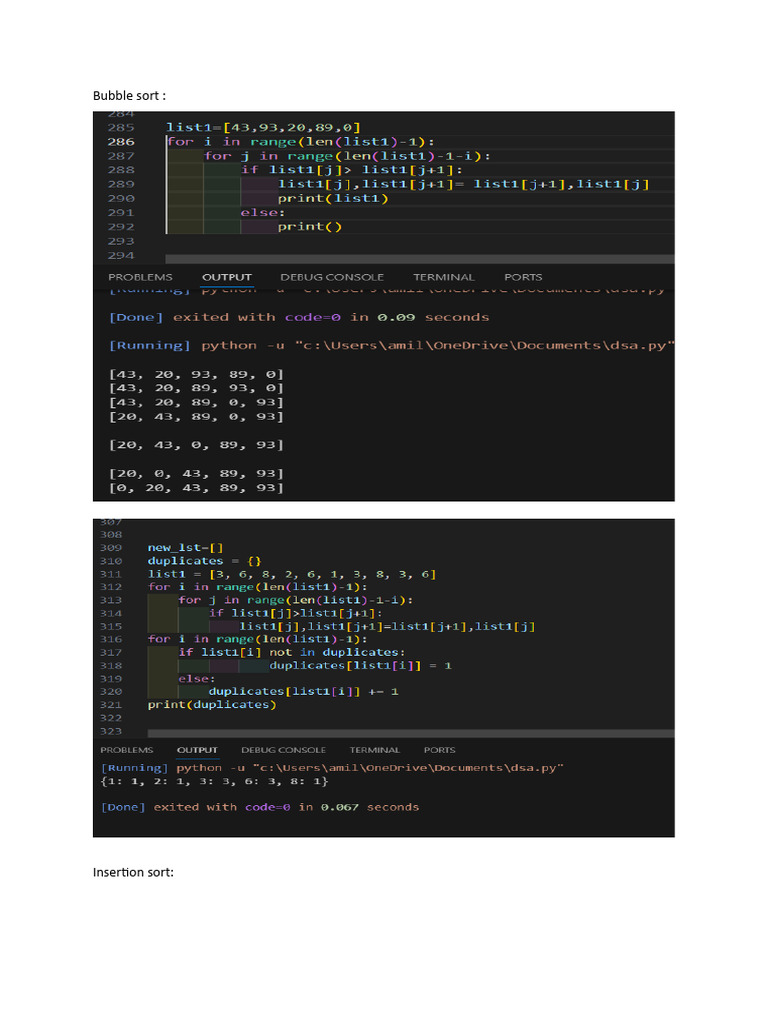Click 'new_lst=[]' on line 309
This screenshot has width=768, height=1024.
coord(185,548)
